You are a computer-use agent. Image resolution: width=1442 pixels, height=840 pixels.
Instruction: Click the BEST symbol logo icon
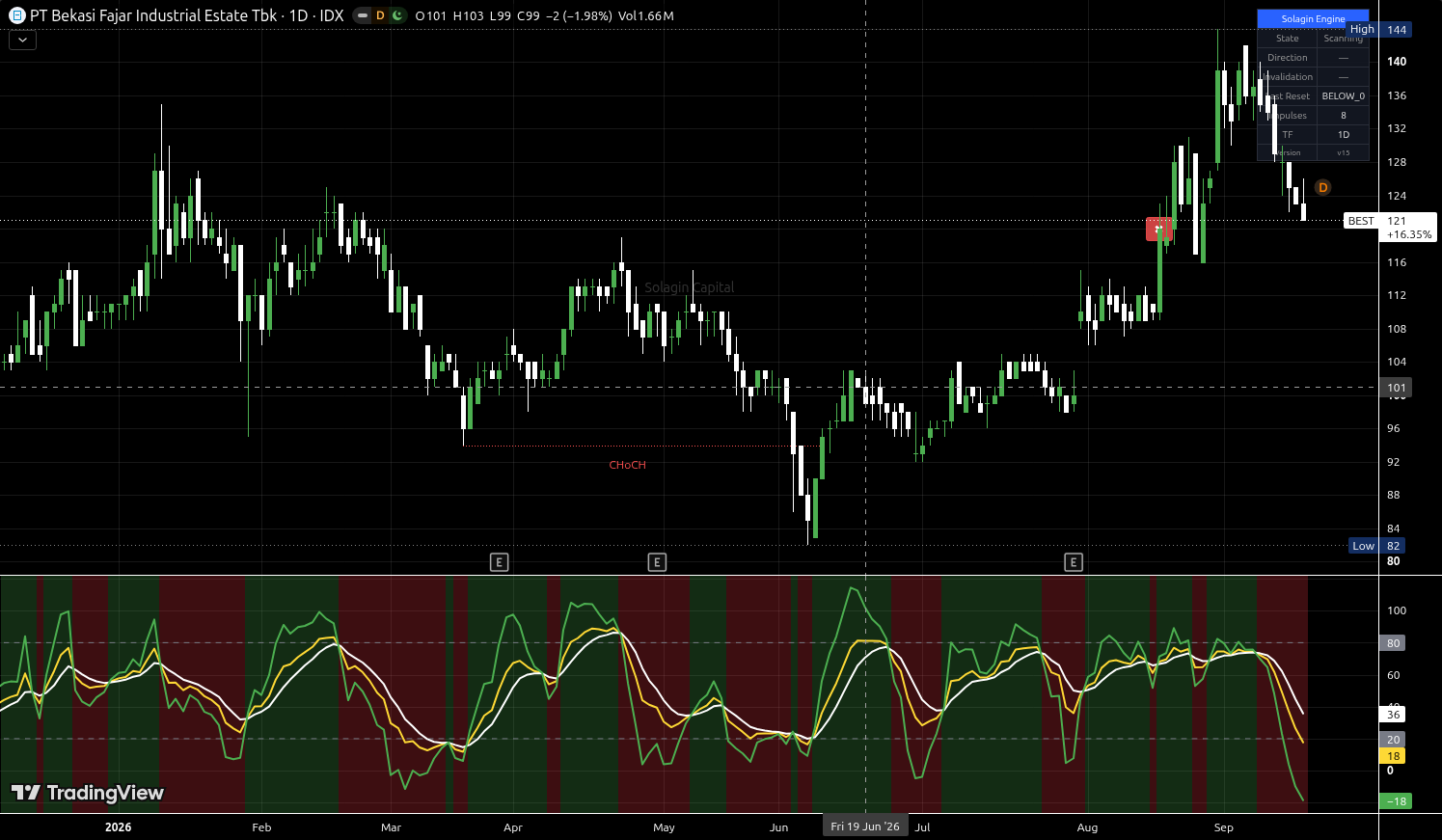tap(16, 15)
